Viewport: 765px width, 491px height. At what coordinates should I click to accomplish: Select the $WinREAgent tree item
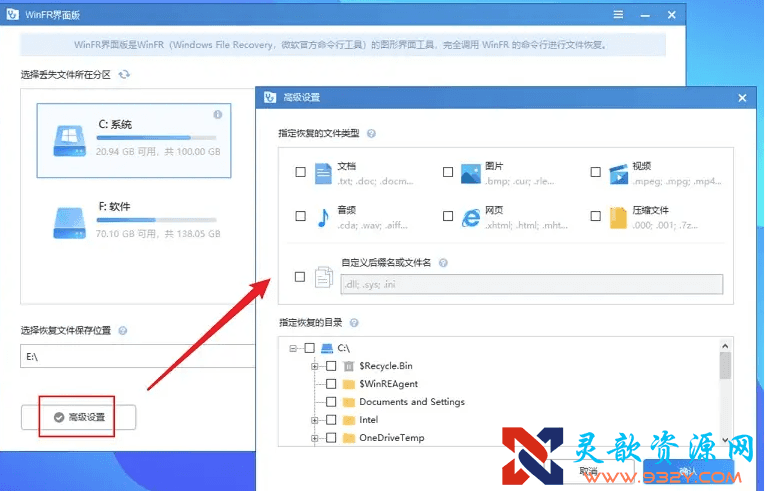388,384
